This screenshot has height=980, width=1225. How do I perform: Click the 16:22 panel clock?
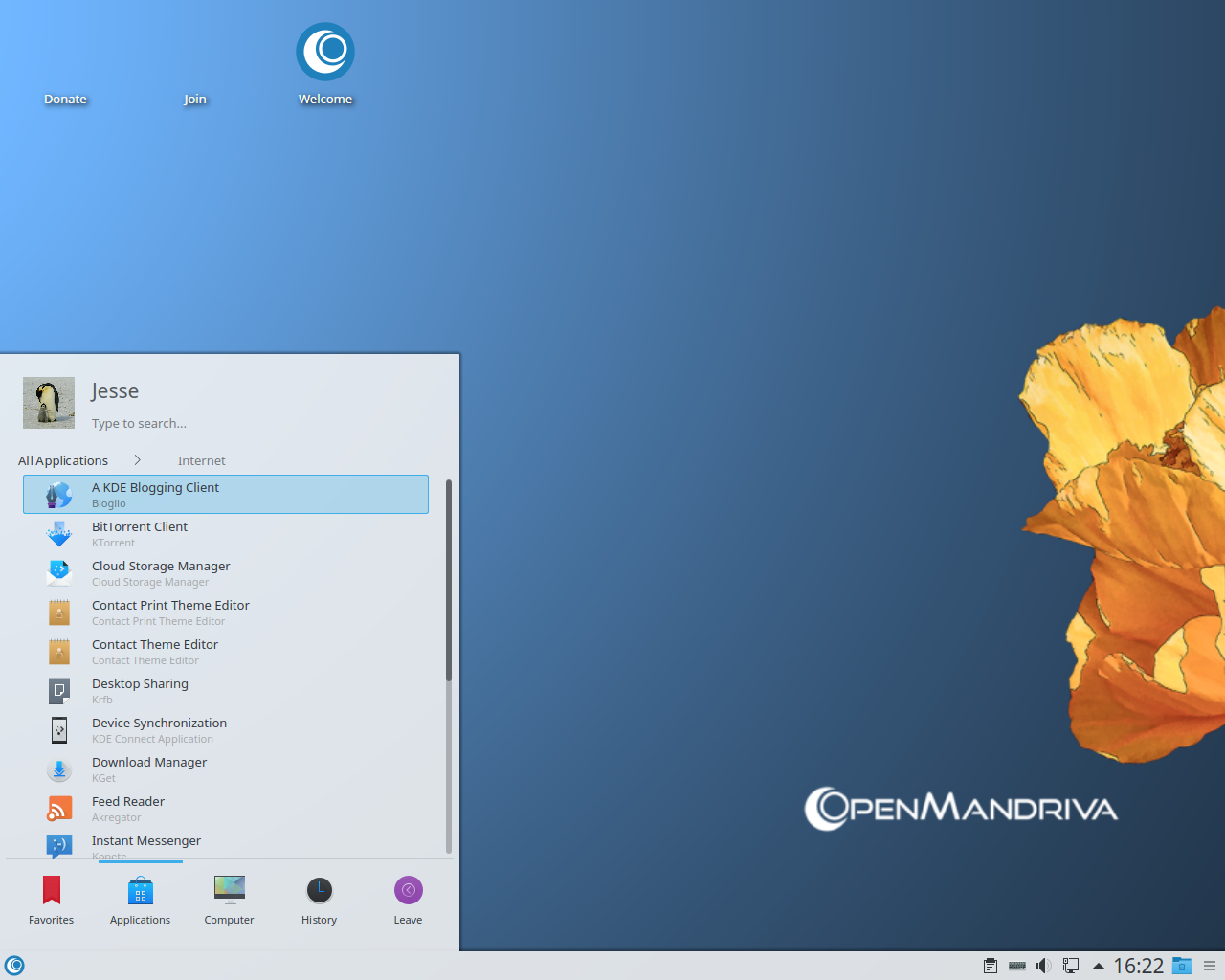(x=1138, y=966)
